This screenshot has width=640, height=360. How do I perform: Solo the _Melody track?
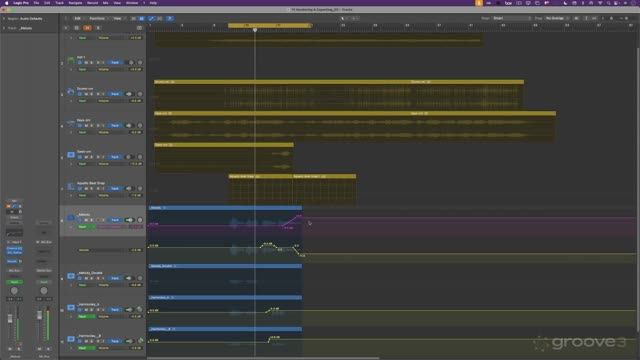click(91, 220)
